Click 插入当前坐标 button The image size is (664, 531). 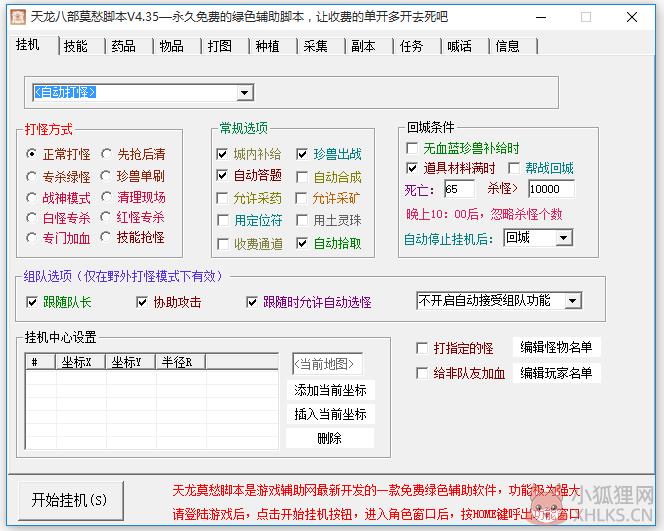pyautogui.click(x=330, y=414)
